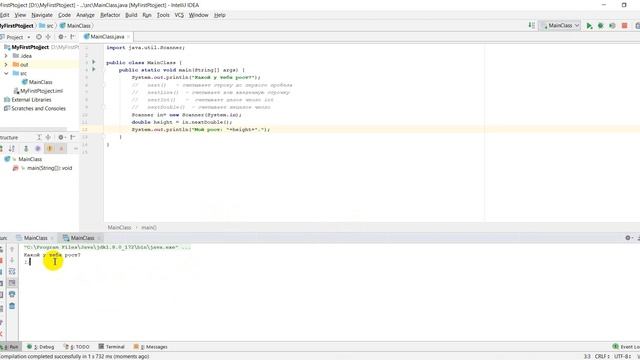
Task: Start debugging with the green bug icon
Action: (600, 26)
